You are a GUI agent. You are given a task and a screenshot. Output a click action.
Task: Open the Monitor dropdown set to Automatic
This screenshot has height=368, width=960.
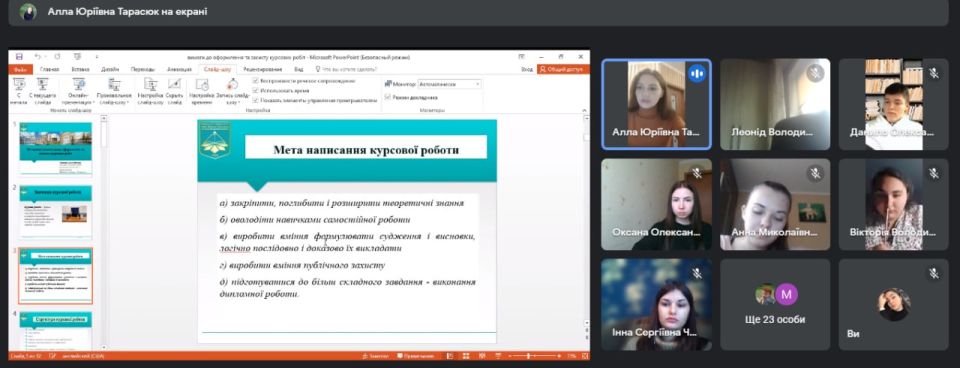[450, 84]
